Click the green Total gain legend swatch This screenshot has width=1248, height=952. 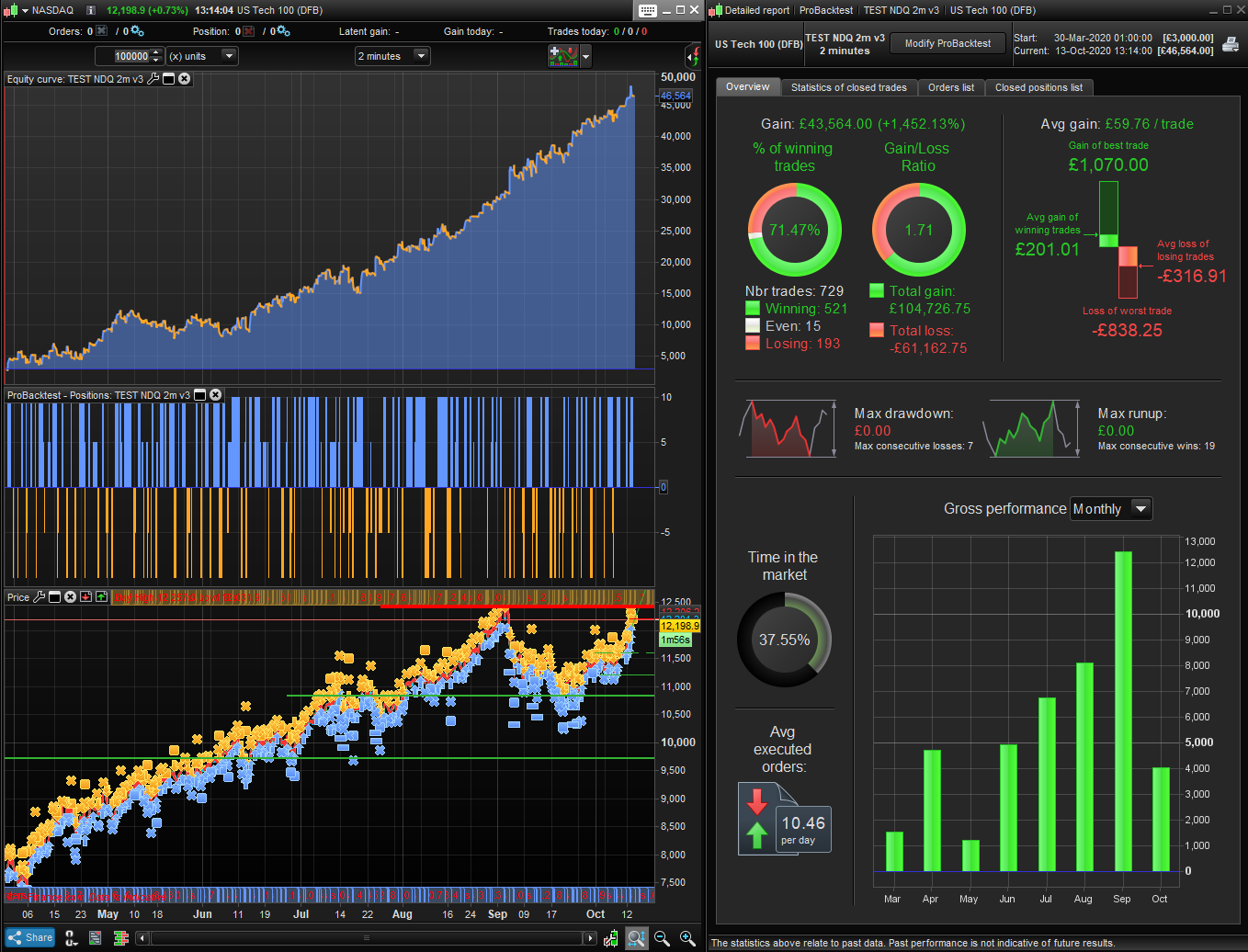pyautogui.click(x=877, y=290)
